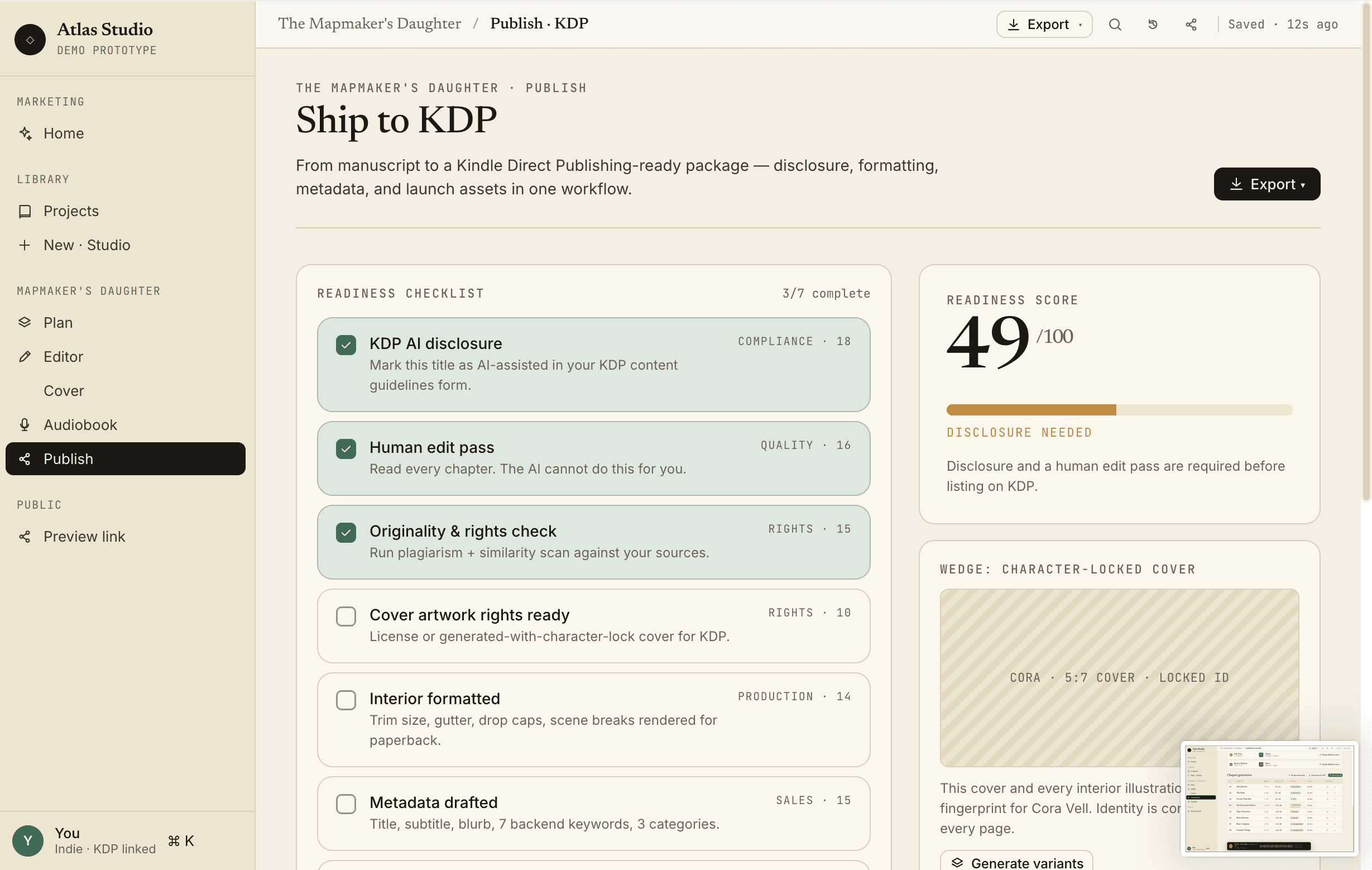Viewport: 1372px width, 870px height.
Task: Open the search icon in top bar
Action: [x=1115, y=25]
